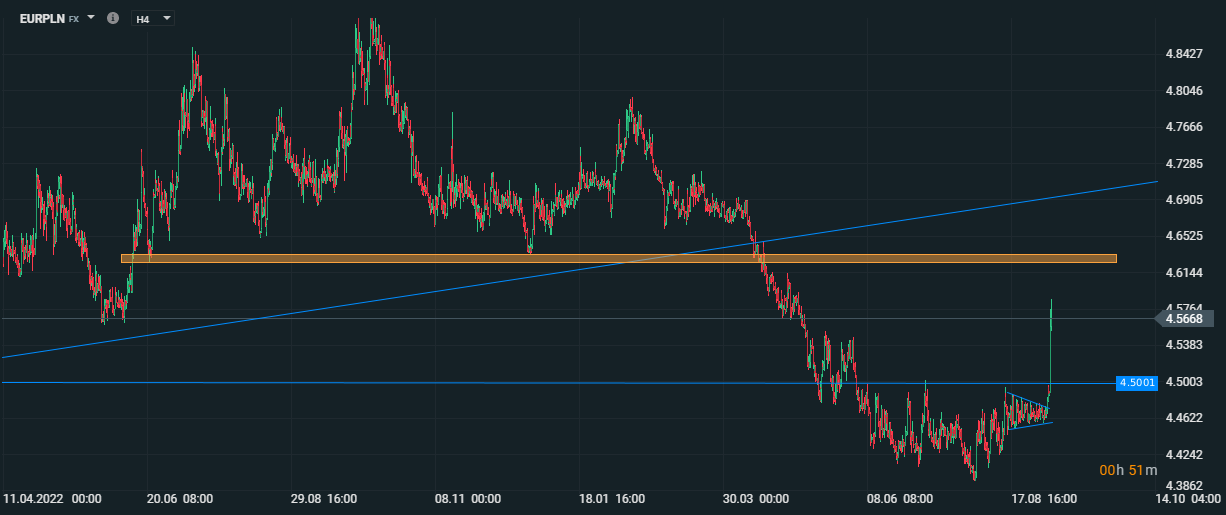Click the 4.8427 price axis value
Screen dimensions: 1226x515
tap(1183, 54)
